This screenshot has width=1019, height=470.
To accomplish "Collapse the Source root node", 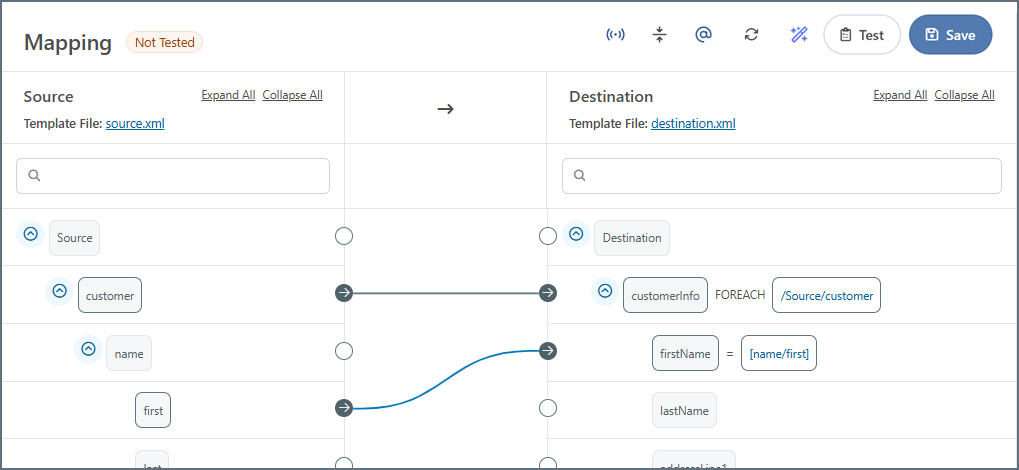I will click(x=30, y=234).
